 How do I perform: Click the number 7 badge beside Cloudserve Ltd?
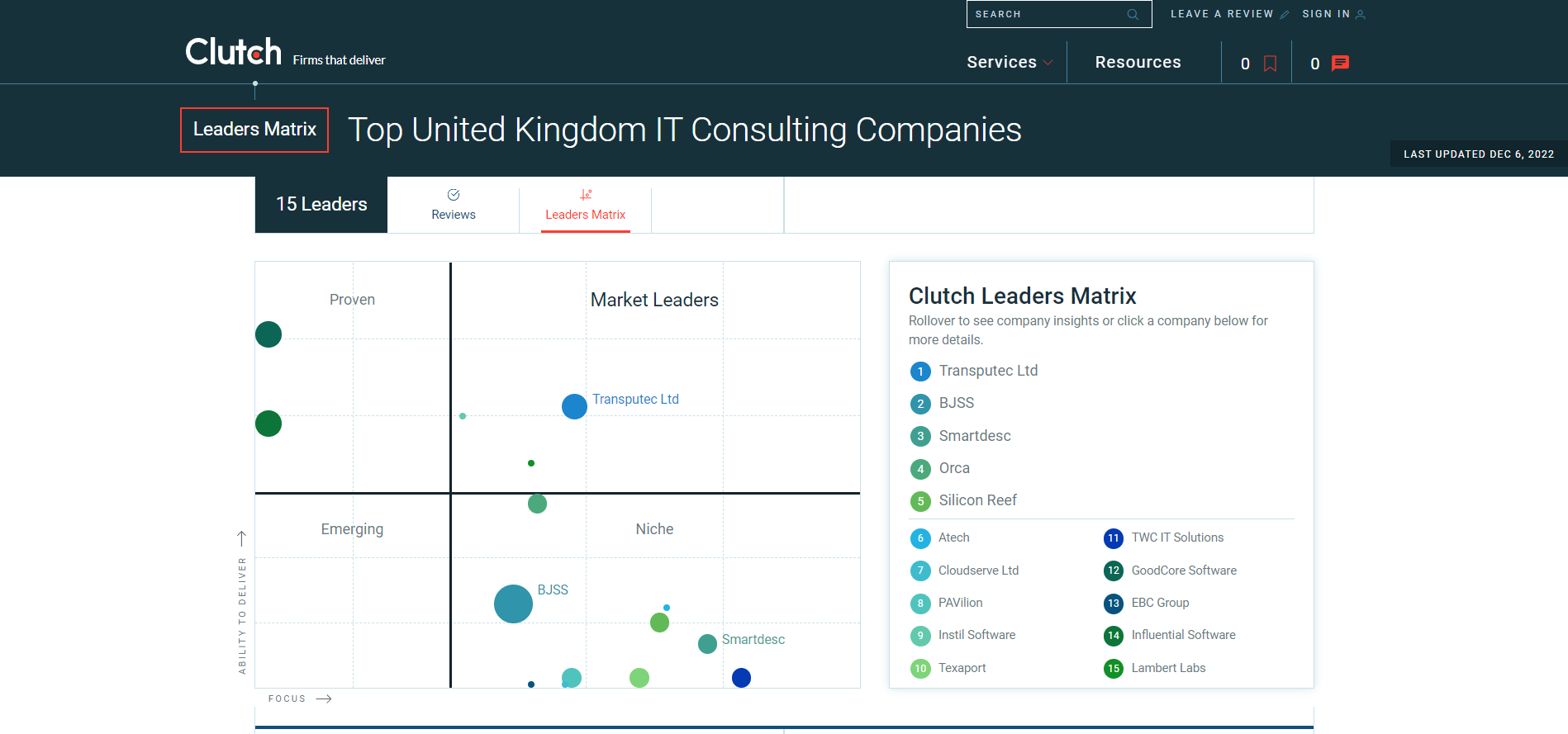(x=920, y=571)
